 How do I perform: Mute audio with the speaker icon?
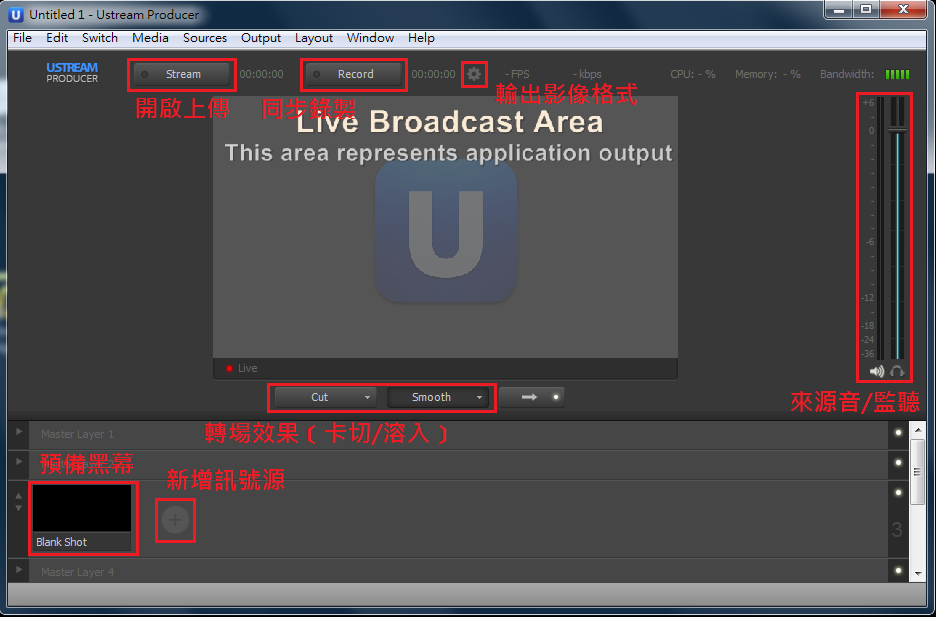pos(877,371)
